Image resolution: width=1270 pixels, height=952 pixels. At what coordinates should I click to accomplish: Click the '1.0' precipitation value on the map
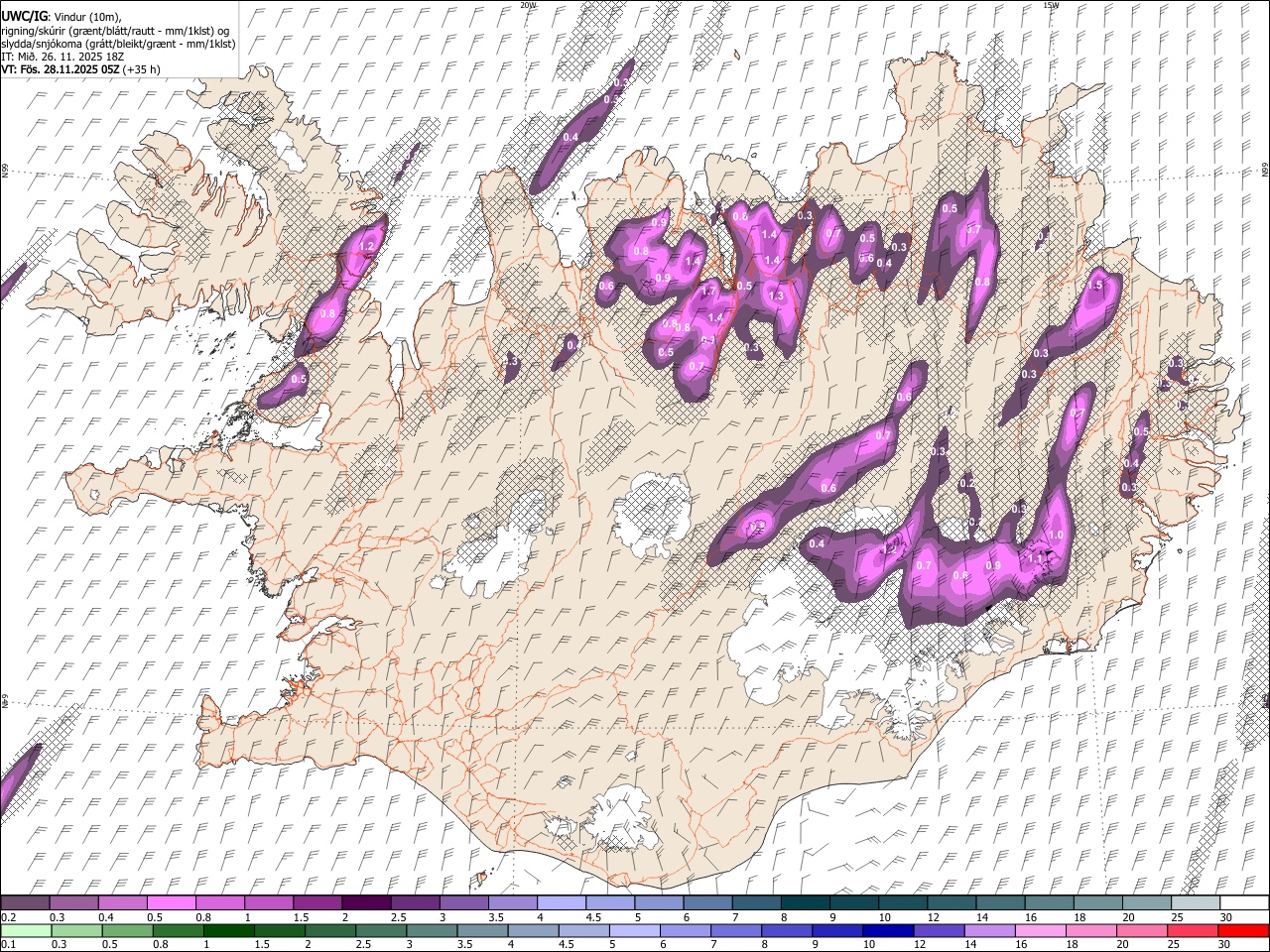pyautogui.click(x=1056, y=535)
